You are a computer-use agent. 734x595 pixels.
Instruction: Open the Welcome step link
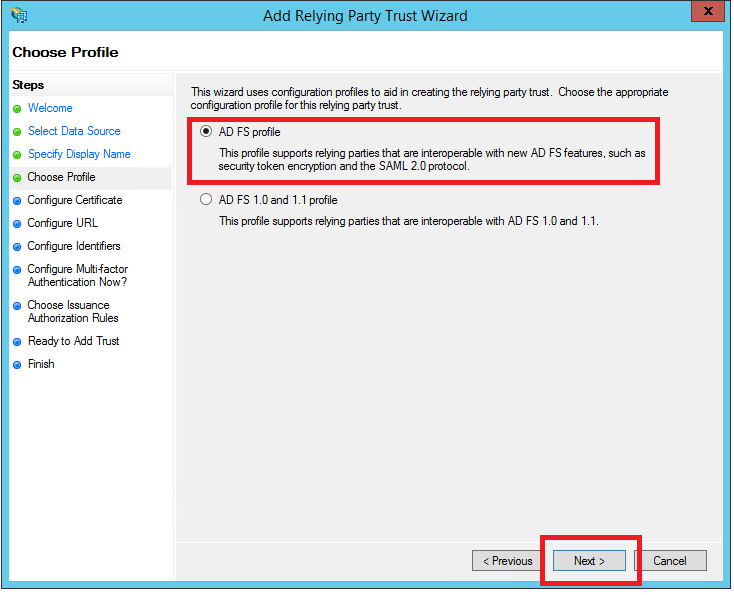(50, 108)
